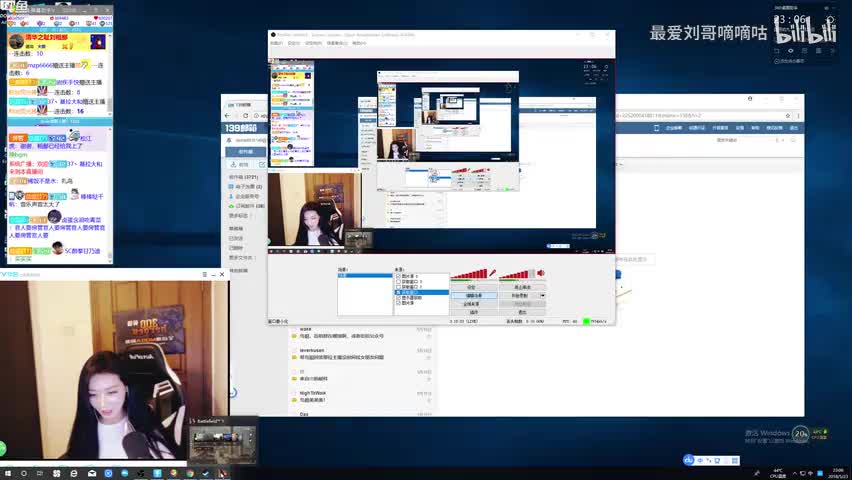Open the Windows Start menu
The width and height of the screenshot is (852, 480).
pos(8,473)
